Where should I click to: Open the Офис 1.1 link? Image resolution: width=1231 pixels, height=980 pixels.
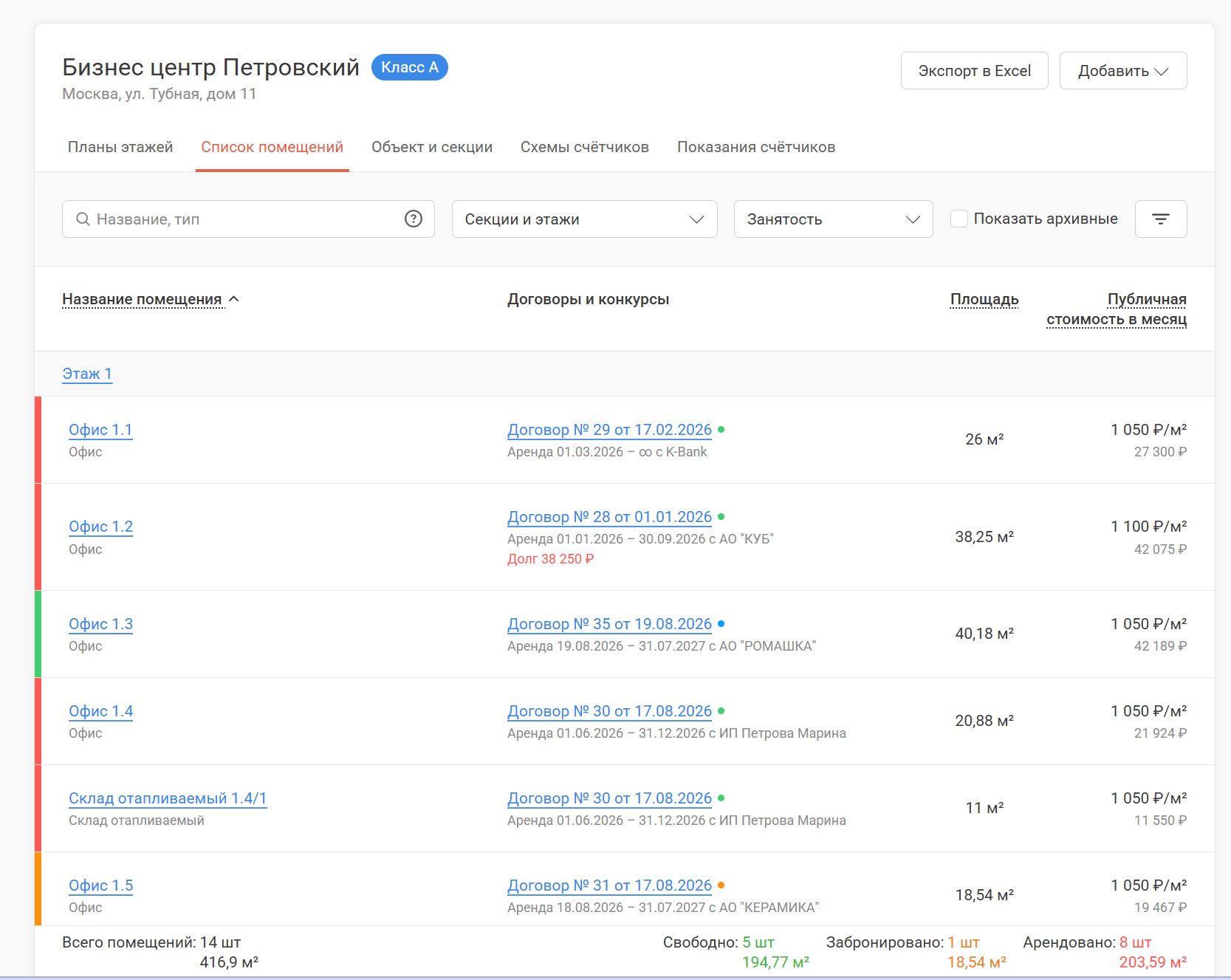pos(100,430)
